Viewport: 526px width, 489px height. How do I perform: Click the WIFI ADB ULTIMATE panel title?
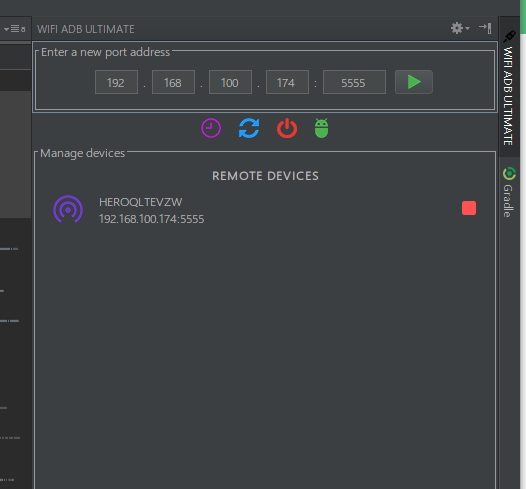[86, 29]
